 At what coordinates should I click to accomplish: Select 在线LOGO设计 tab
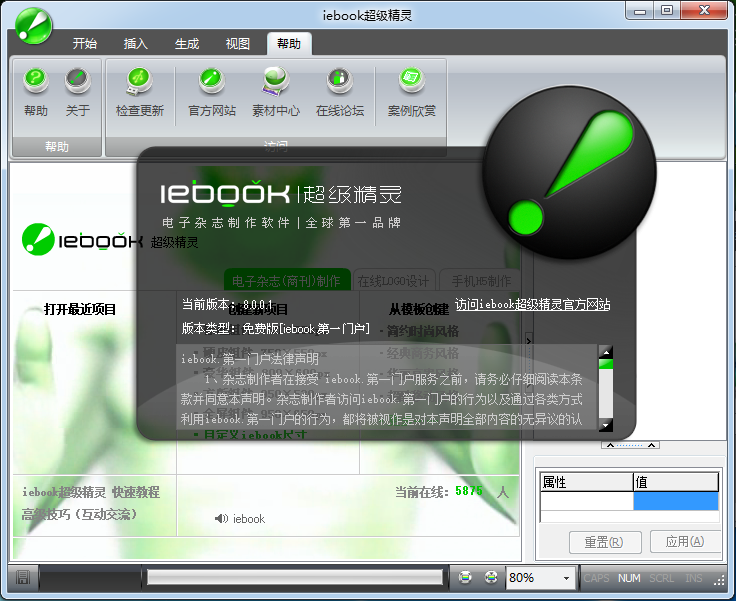pyautogui.click(x=394, y=281)
